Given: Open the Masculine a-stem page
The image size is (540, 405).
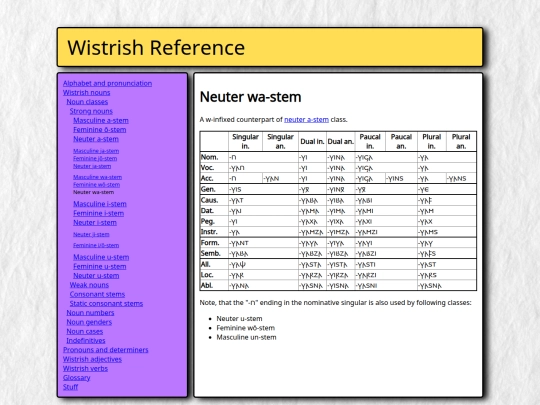Looking at the screenshot, I should pyautogui.click(x=101, y=121).
